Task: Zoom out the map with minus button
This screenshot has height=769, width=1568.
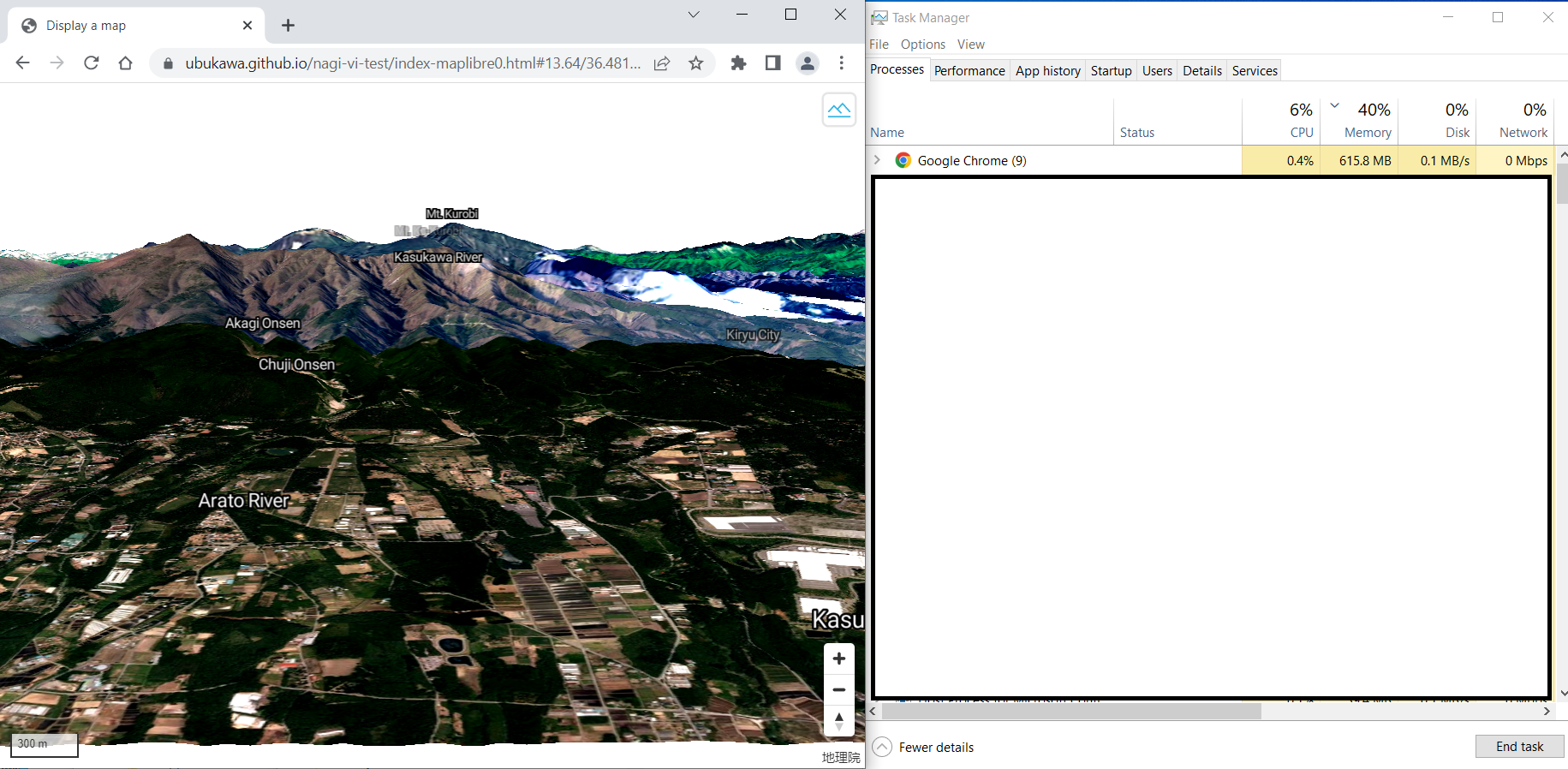Action: (x=839, y=689)
